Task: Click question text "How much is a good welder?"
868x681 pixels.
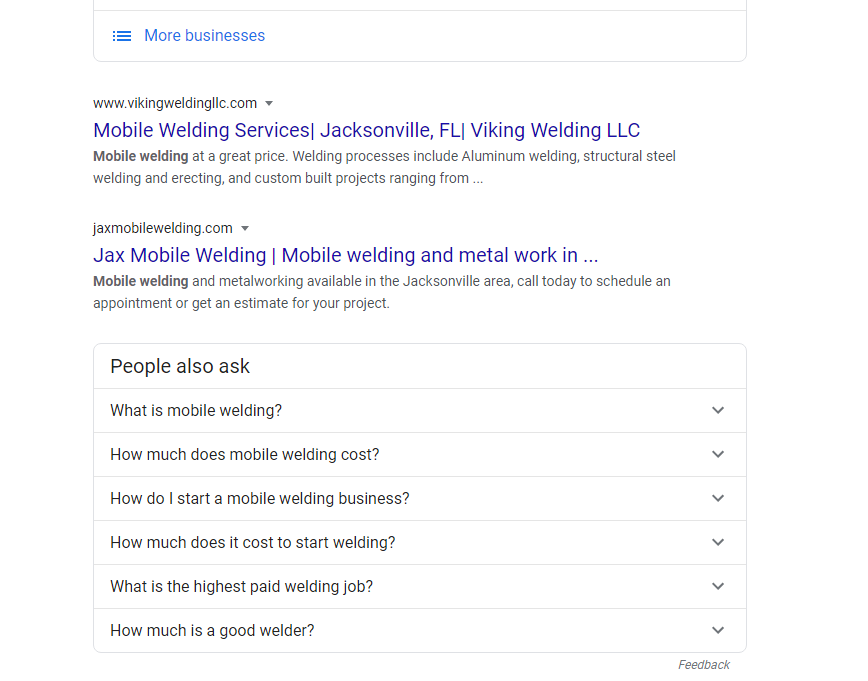Action: [212, 631]
